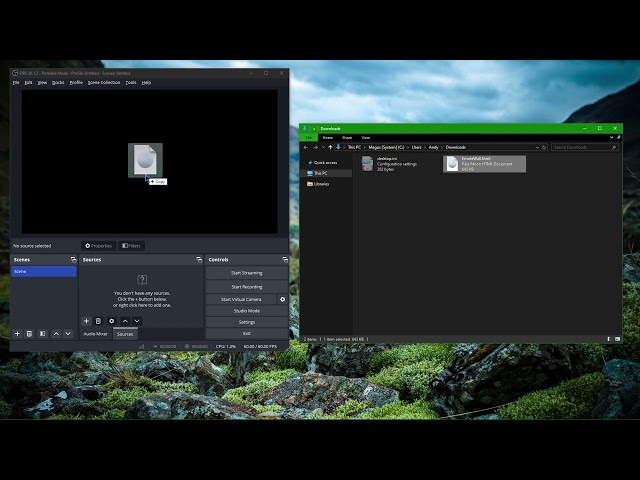Open OBS View menu
Image resolution: width=640 pixels, height=480 pixels.
(x=42, y=82)
